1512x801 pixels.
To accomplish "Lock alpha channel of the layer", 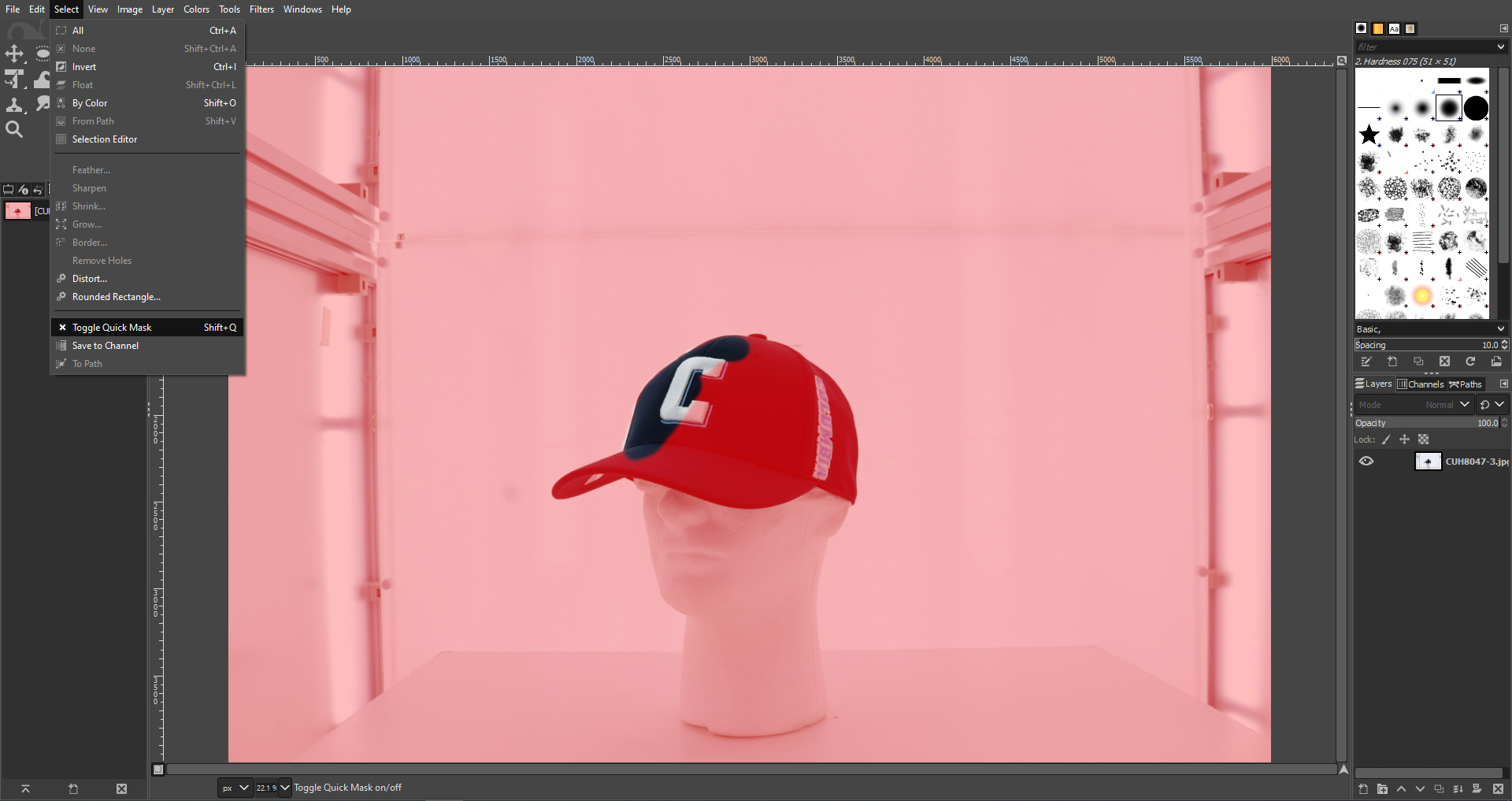I will tap(1423, 439).
